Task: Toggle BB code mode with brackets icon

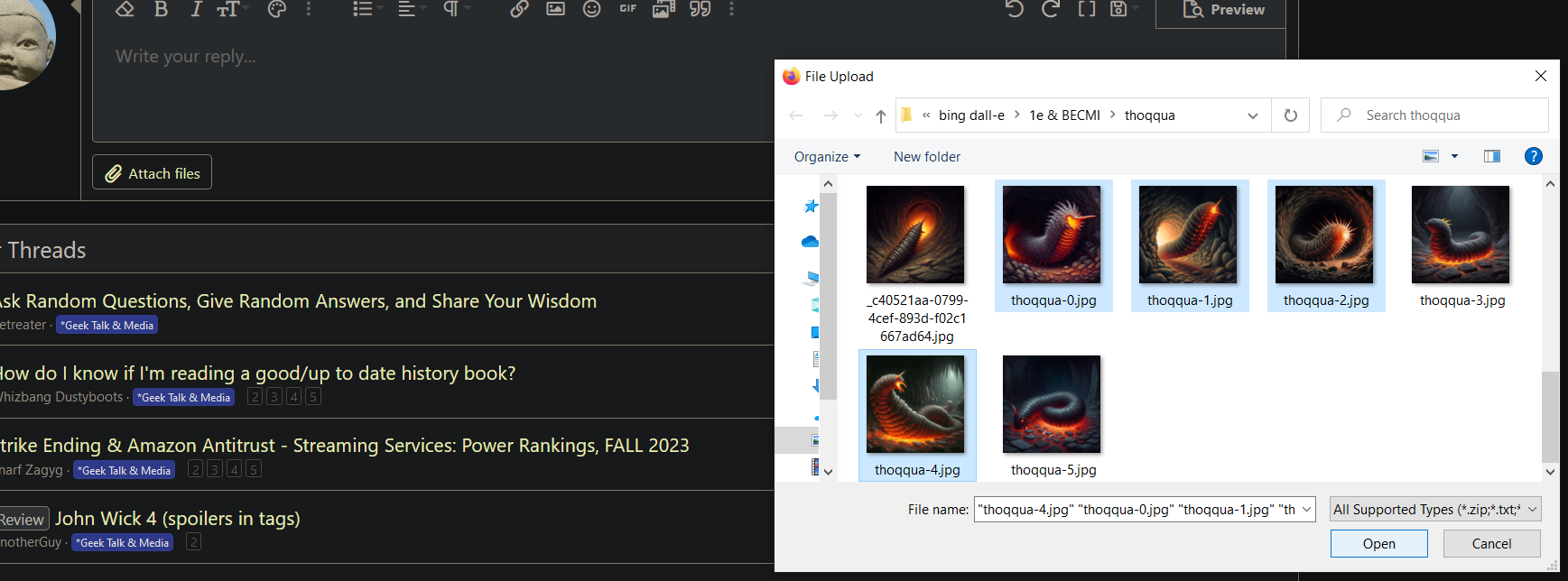Action: point(1087,9)
